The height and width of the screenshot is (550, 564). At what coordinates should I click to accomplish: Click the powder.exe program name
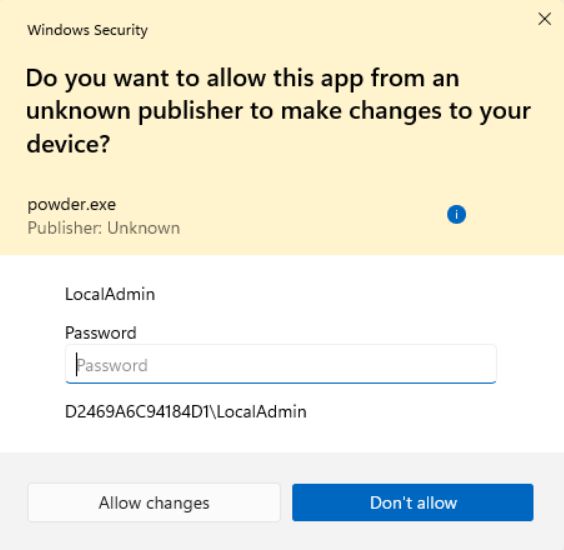click(x=72, y=204)
